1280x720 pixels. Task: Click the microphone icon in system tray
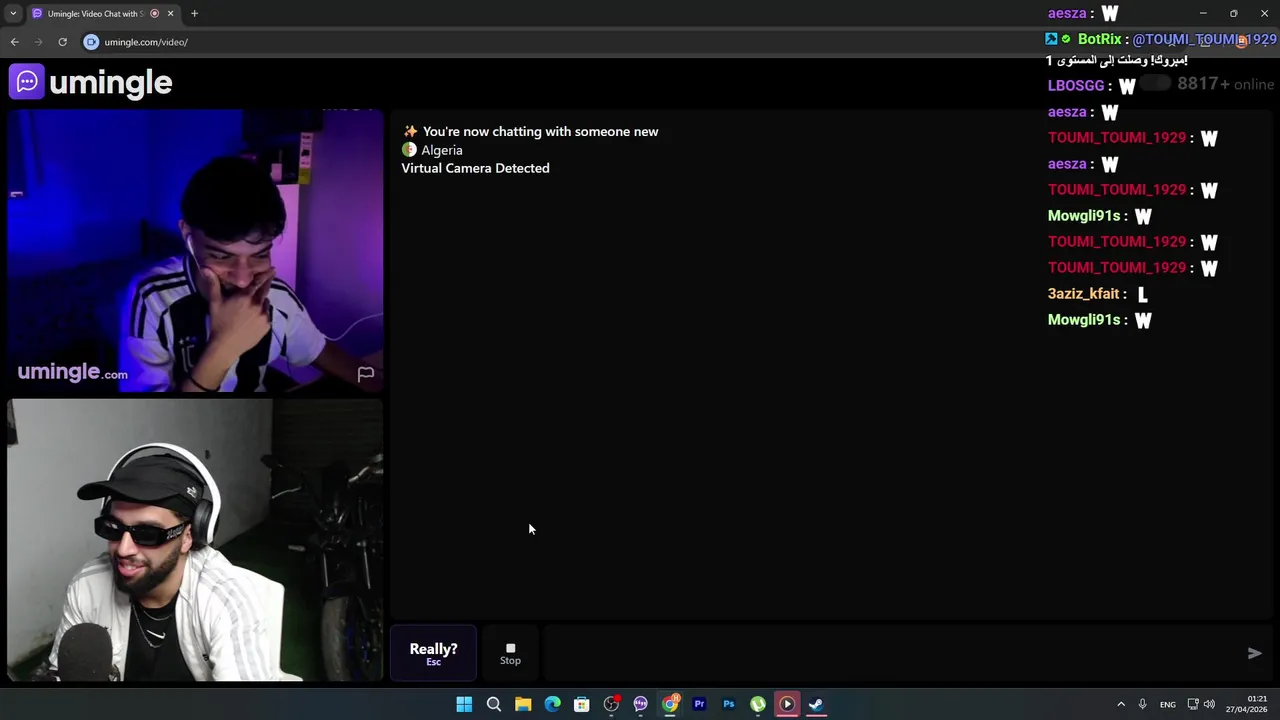tap(1142, 704)
